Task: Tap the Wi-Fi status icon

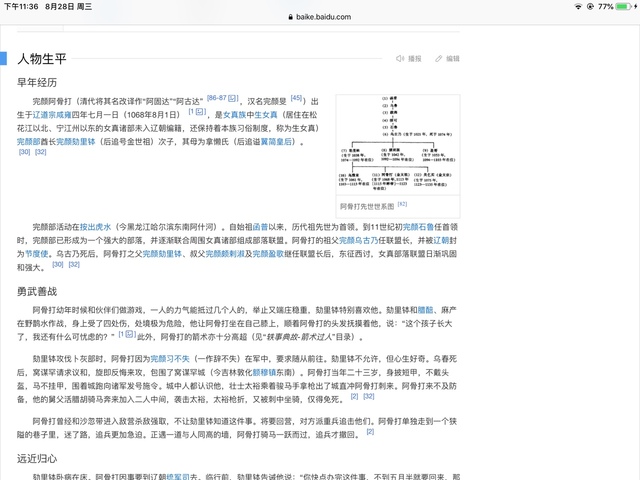Action: [578, 6]
